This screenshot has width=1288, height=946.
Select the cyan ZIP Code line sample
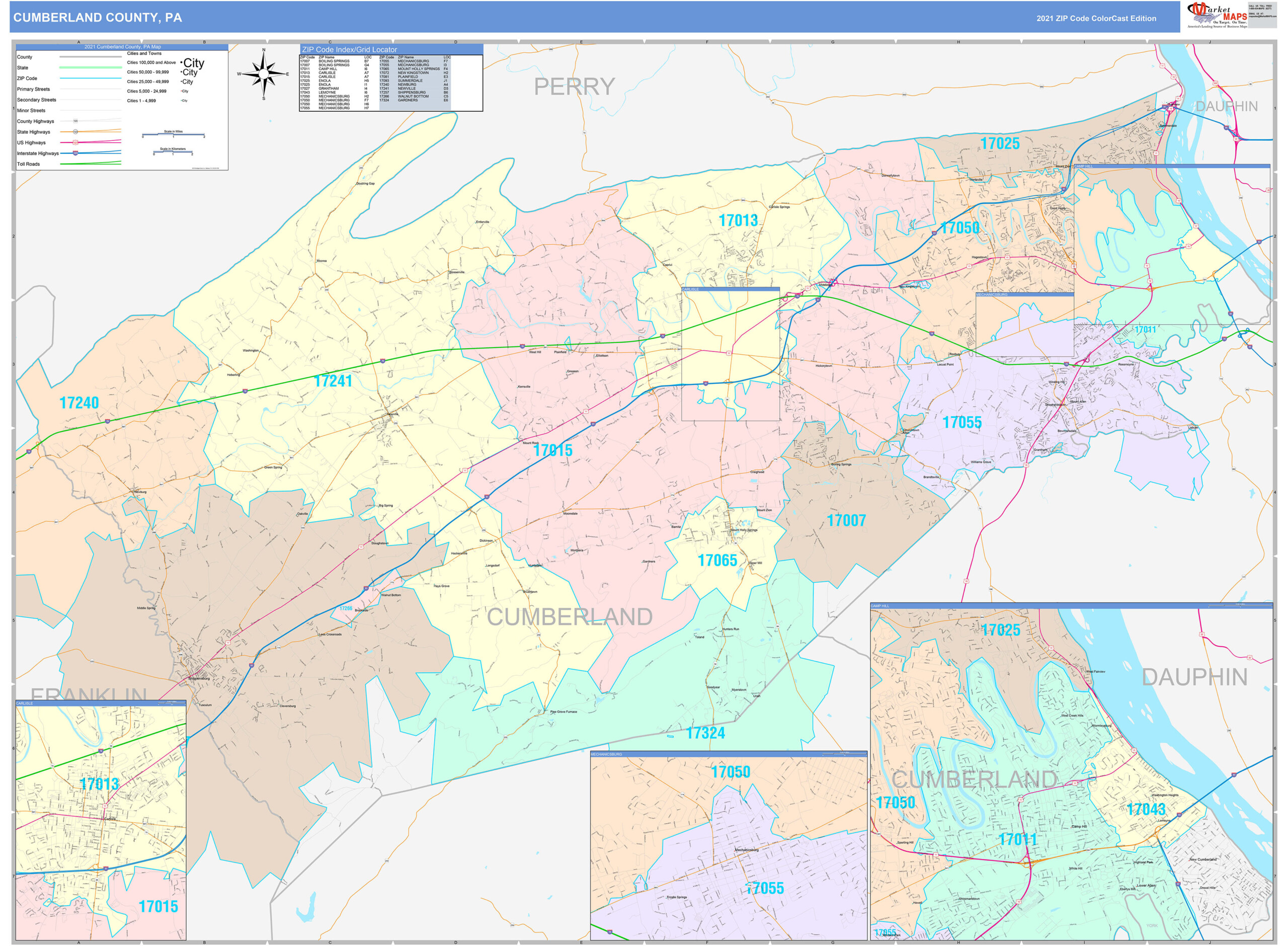(x=91, y=78)
